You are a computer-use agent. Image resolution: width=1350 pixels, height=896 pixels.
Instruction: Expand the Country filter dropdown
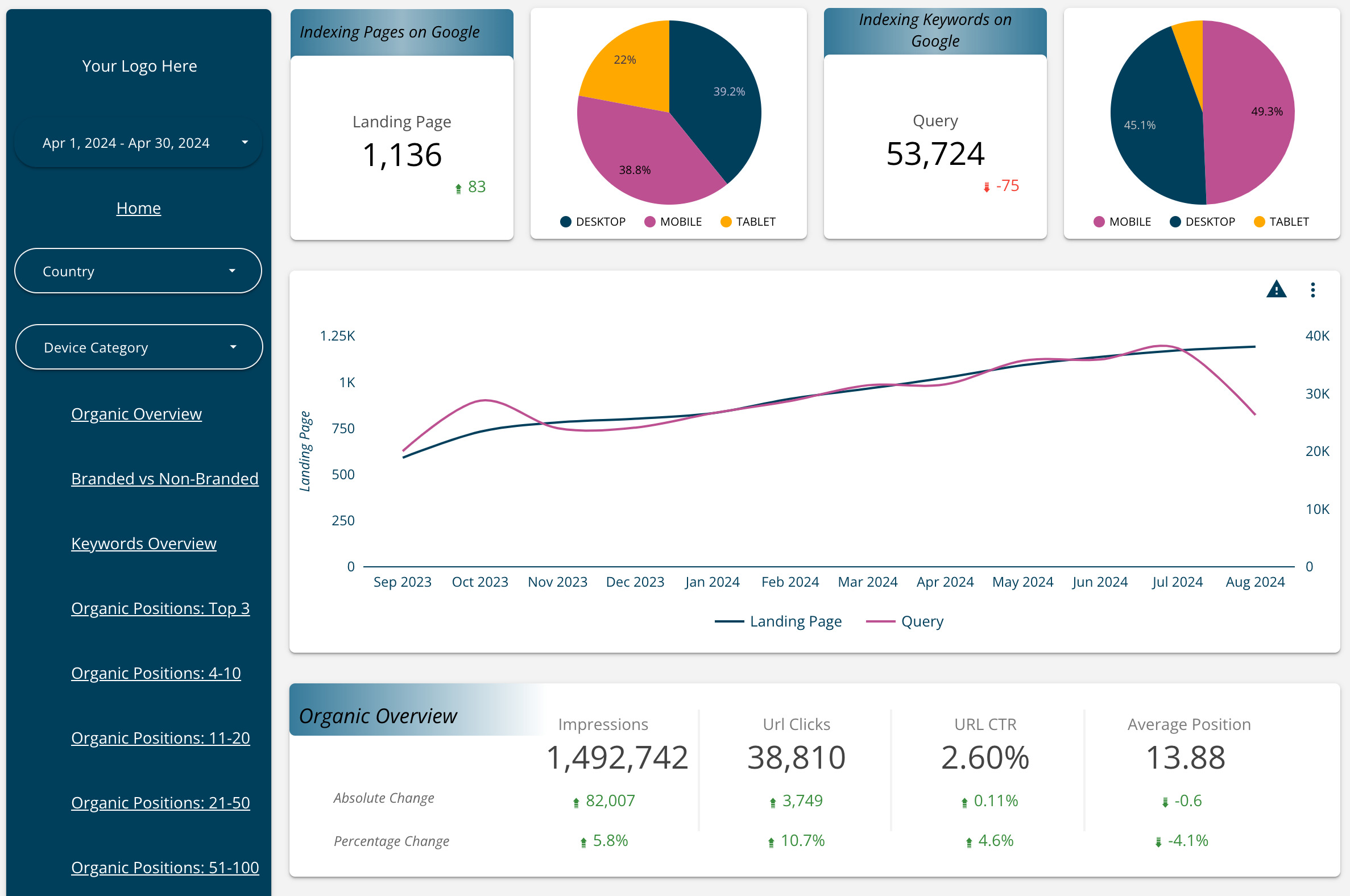tap(138, 271)
